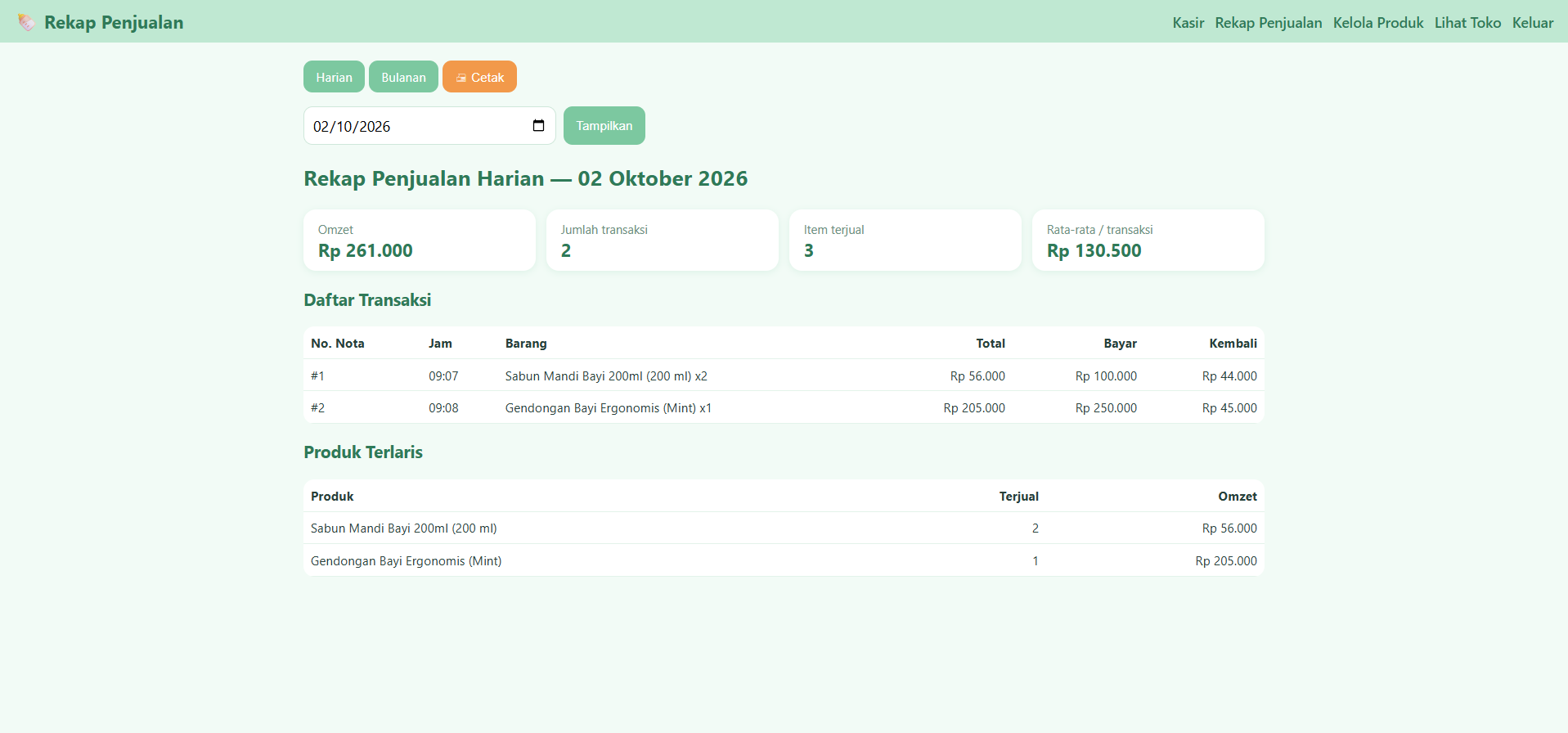Click the Omzet column header in Produk Terlaris

coord(1238,497)
